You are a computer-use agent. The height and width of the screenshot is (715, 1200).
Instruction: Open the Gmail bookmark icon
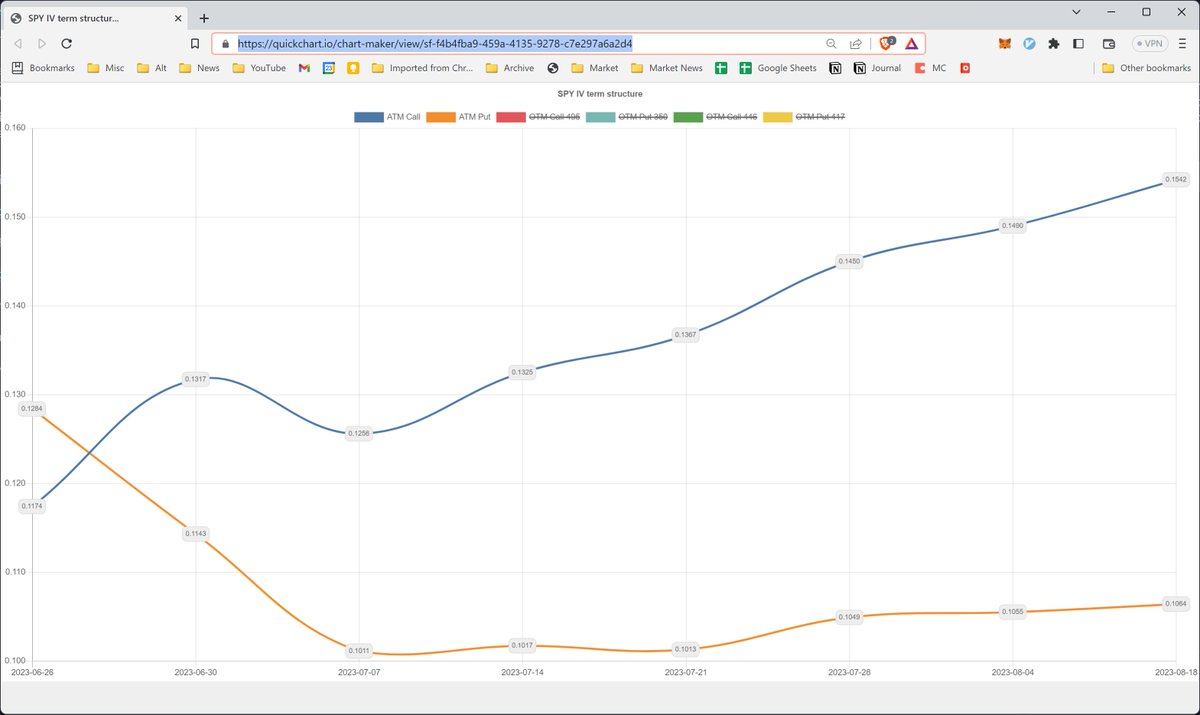tap(304, 68)
